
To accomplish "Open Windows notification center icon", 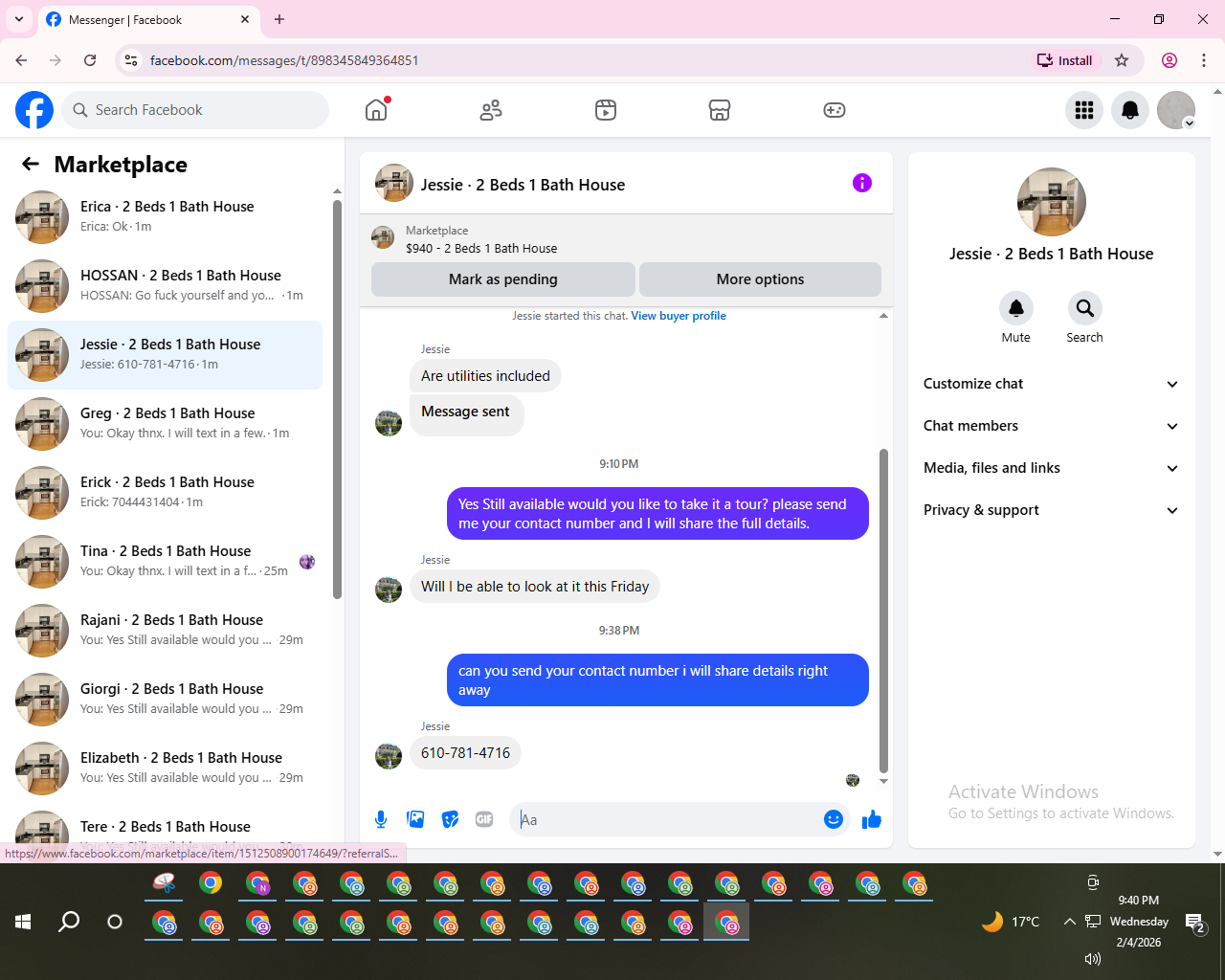I will (1195, 923).
